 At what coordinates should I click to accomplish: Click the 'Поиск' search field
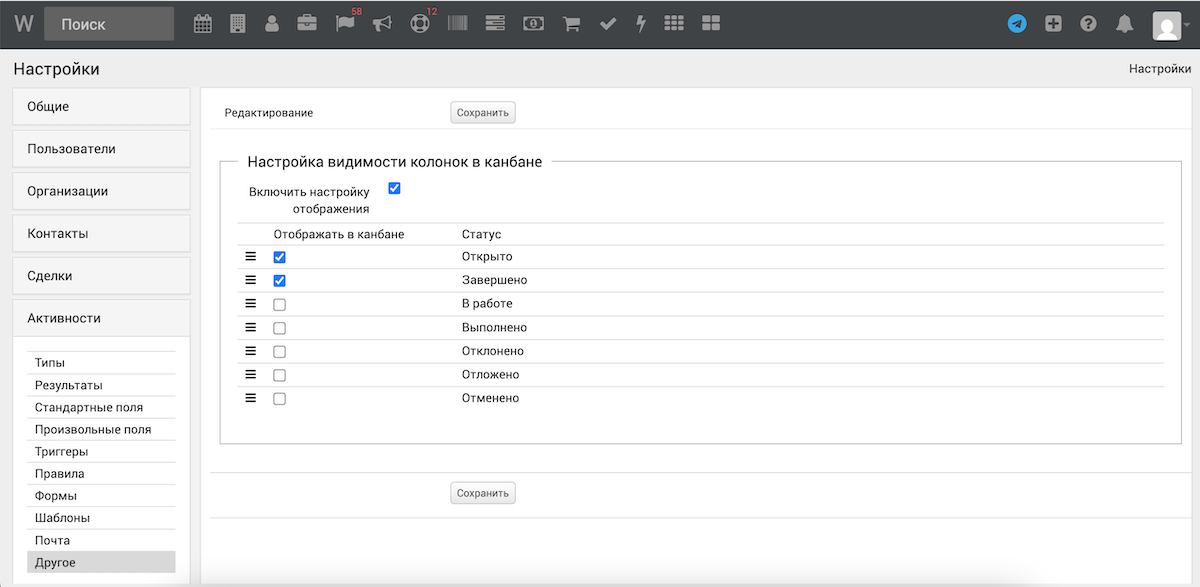[108, 25]
